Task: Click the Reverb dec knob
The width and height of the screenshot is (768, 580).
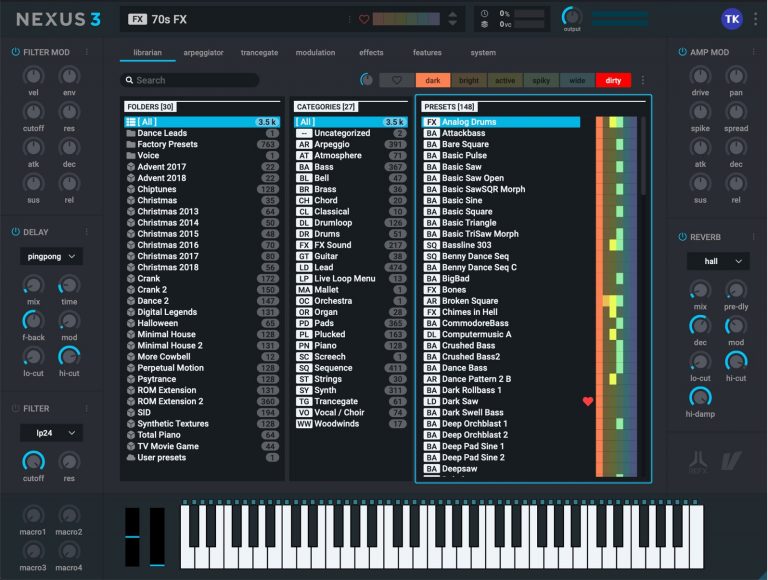Action: click(x=700, y=326)
